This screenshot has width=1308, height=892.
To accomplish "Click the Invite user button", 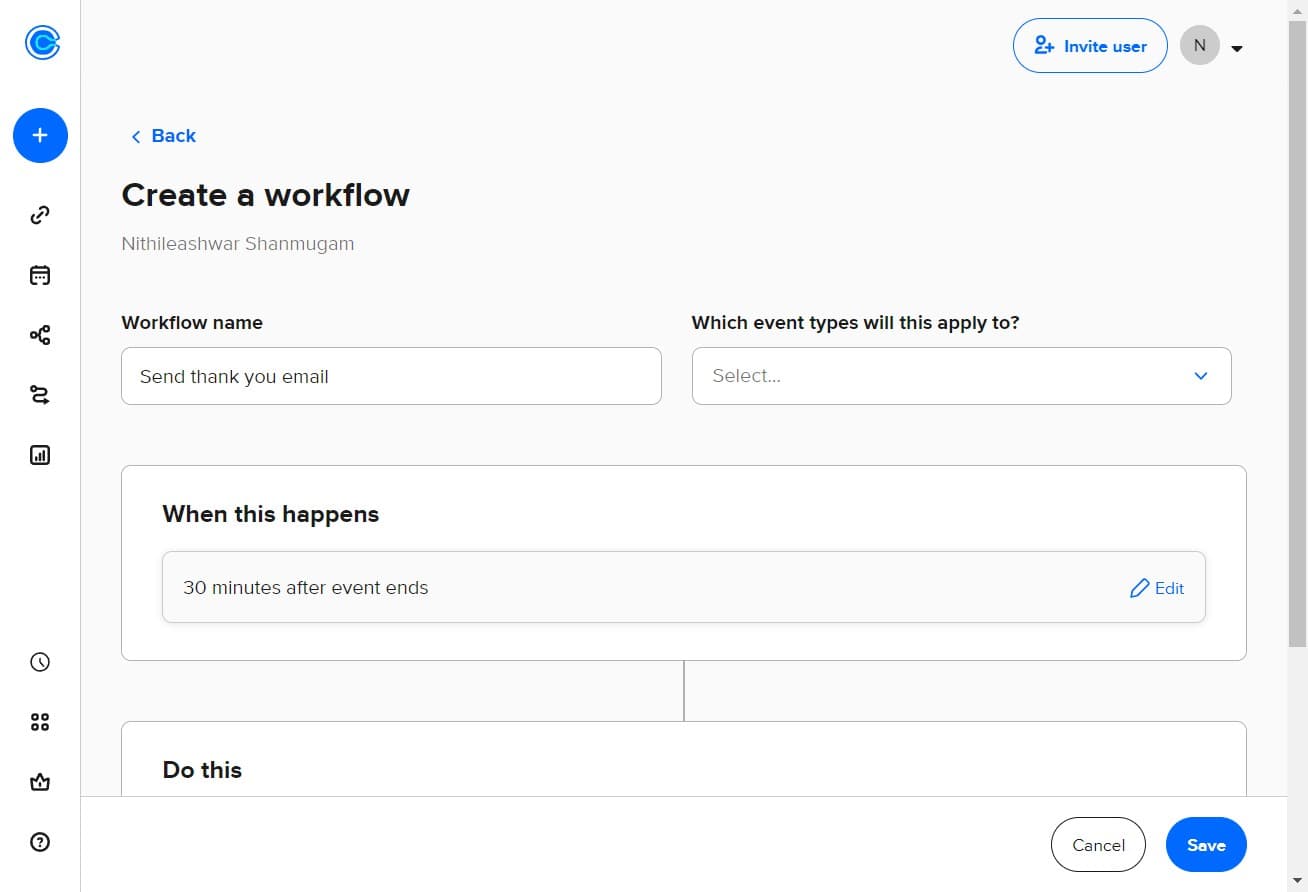I will (1089, 46).
